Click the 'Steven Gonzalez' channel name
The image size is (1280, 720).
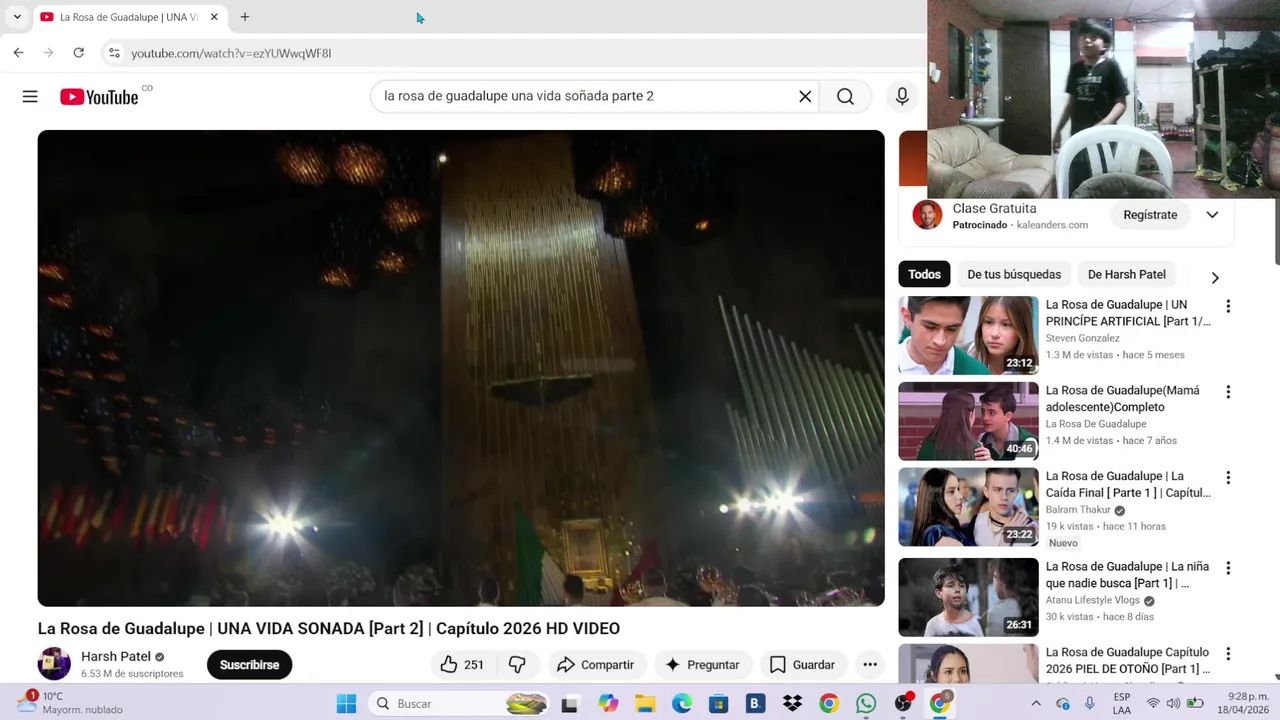1083,338
